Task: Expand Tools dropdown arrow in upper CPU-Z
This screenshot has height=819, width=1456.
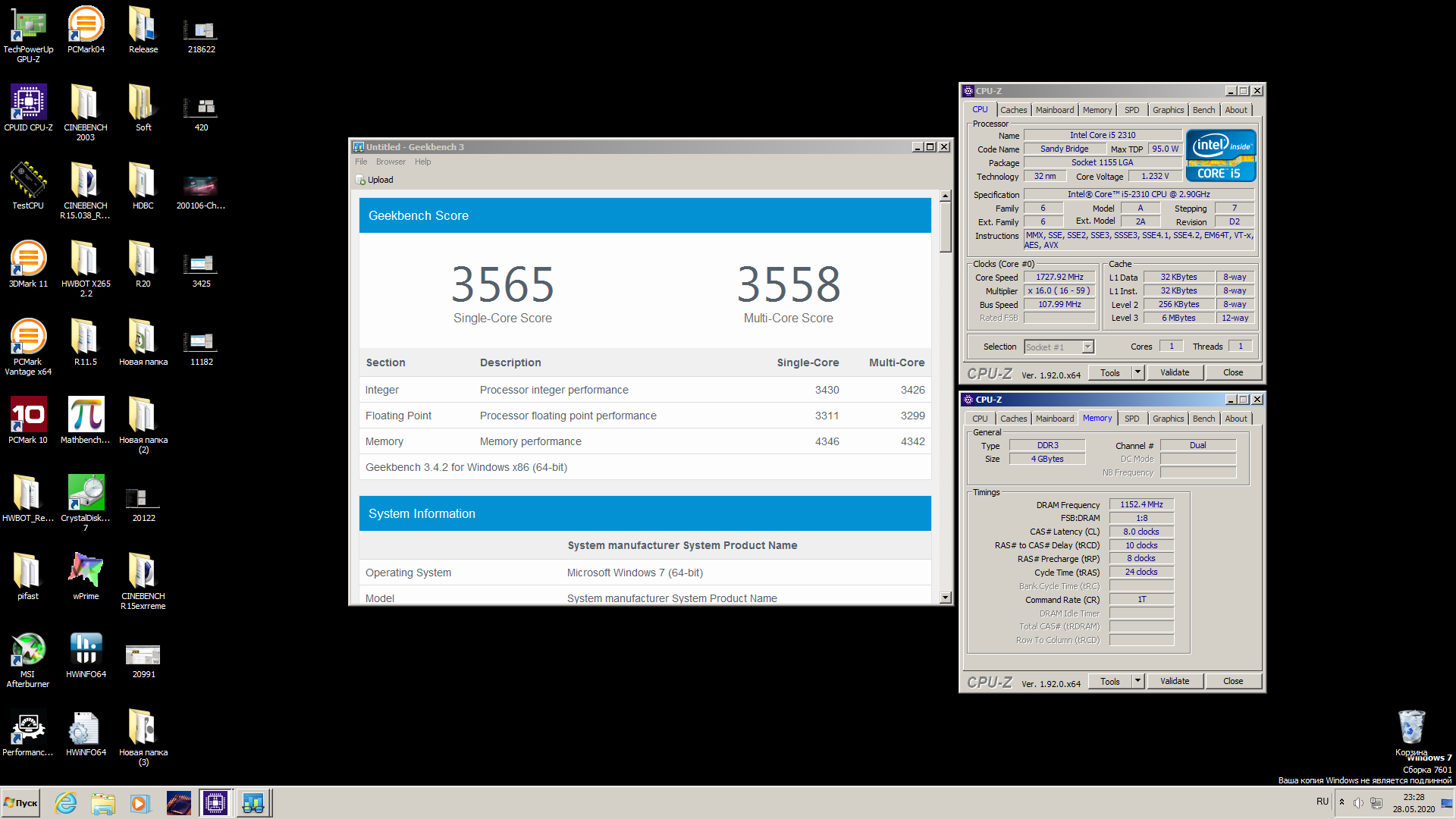Action: coord(1137,372)
